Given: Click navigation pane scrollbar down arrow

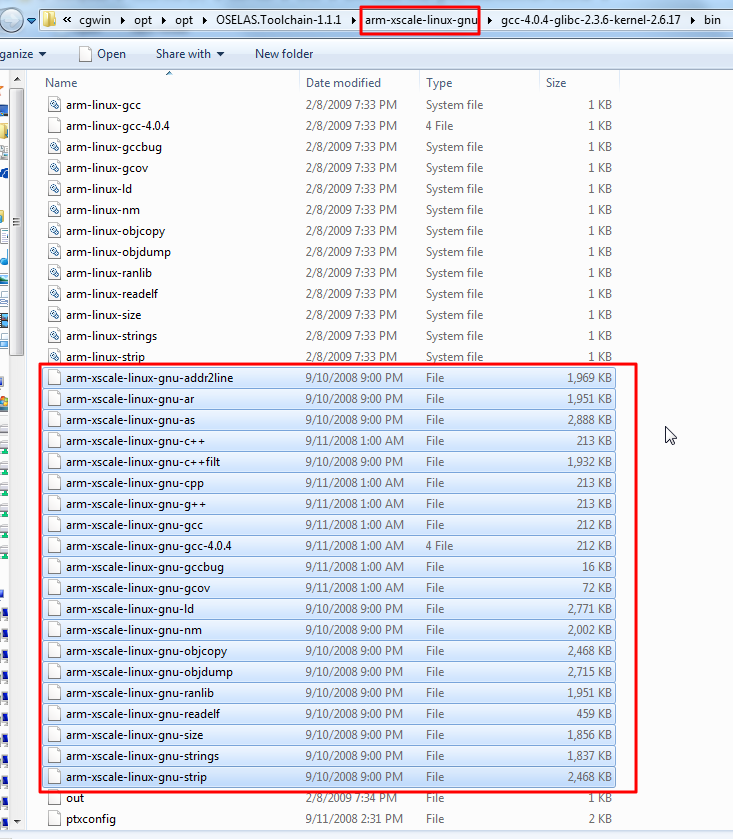Looking at the screenshot, I should click(x=17, y=821).
